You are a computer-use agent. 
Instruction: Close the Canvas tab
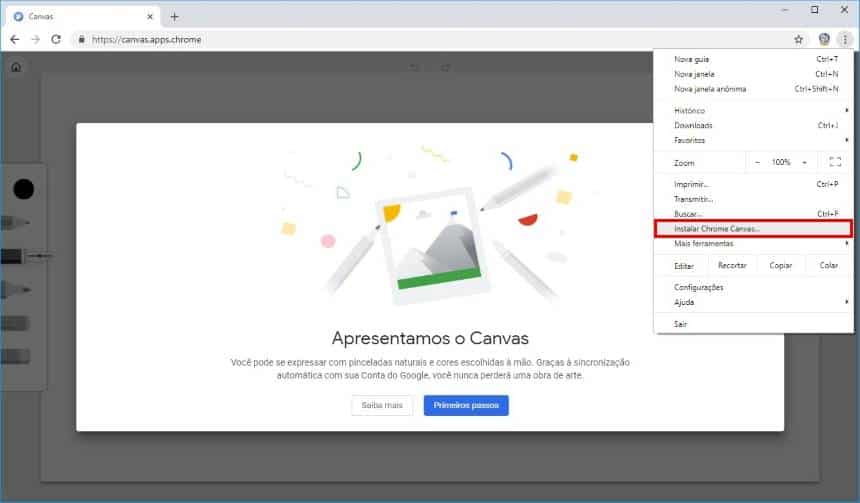tap(150, 17)
